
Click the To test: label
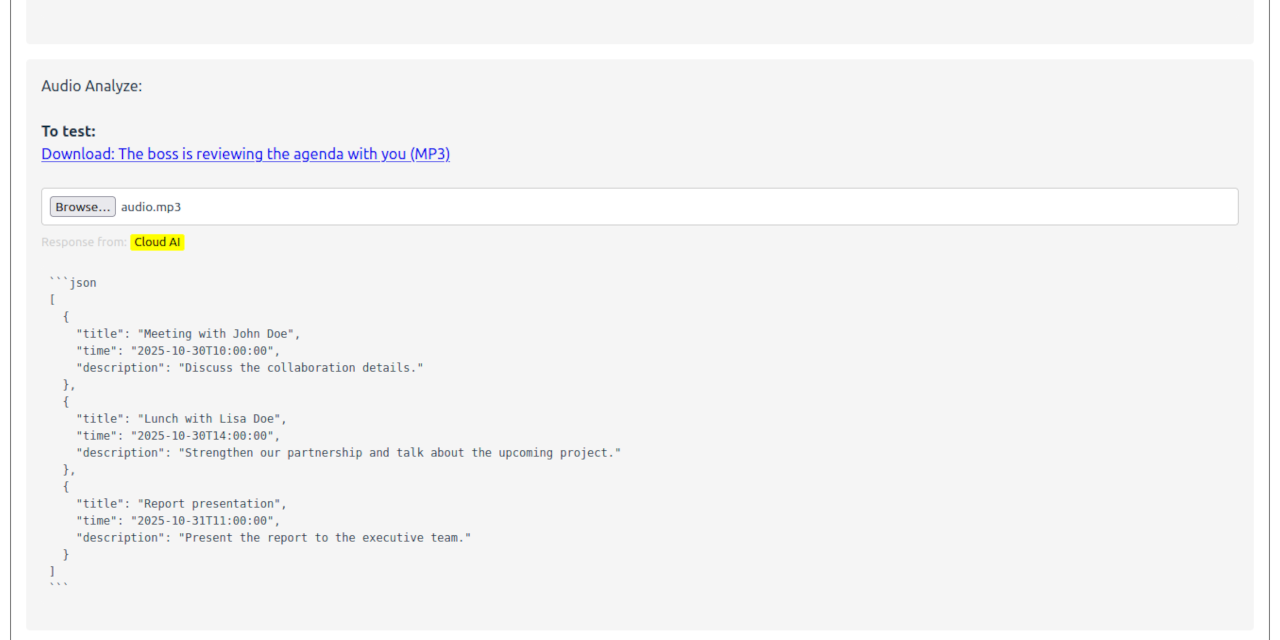pyautogui.click(x=69, y=131)
